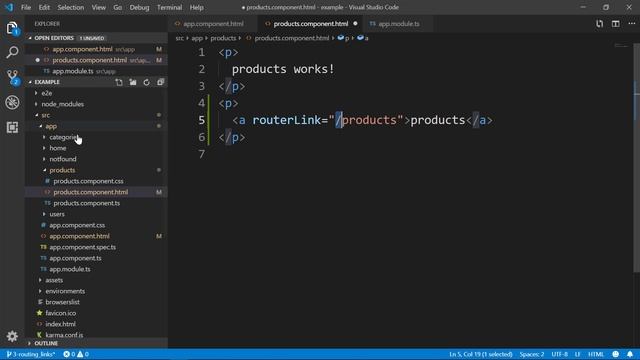Screen dimensions: 640x360
Task: Select products.component.html editor tab
Action: coord(311,24)
